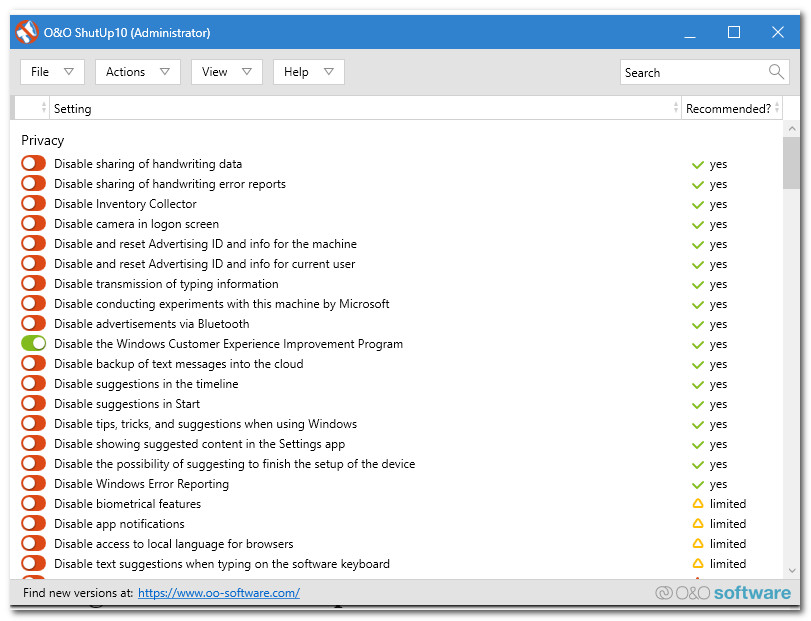Sort by the Recommended? column header
The image size is (811, 621).
pyautogui.click(x=732, y=108)
